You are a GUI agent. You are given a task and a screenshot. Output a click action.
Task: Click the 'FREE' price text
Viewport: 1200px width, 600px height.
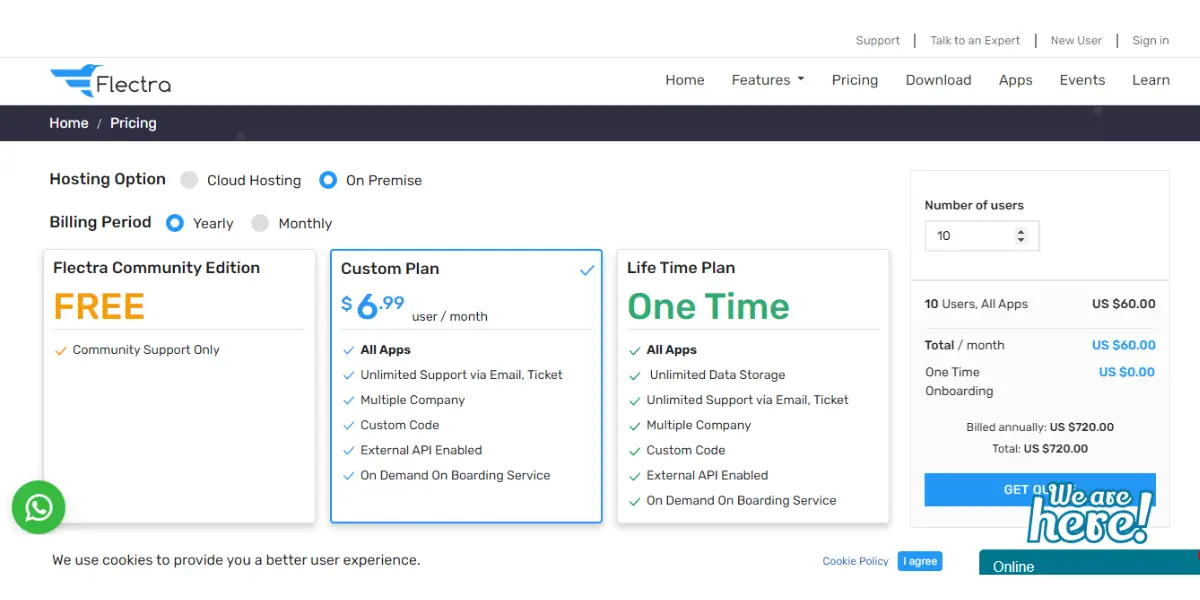(99, 306)
